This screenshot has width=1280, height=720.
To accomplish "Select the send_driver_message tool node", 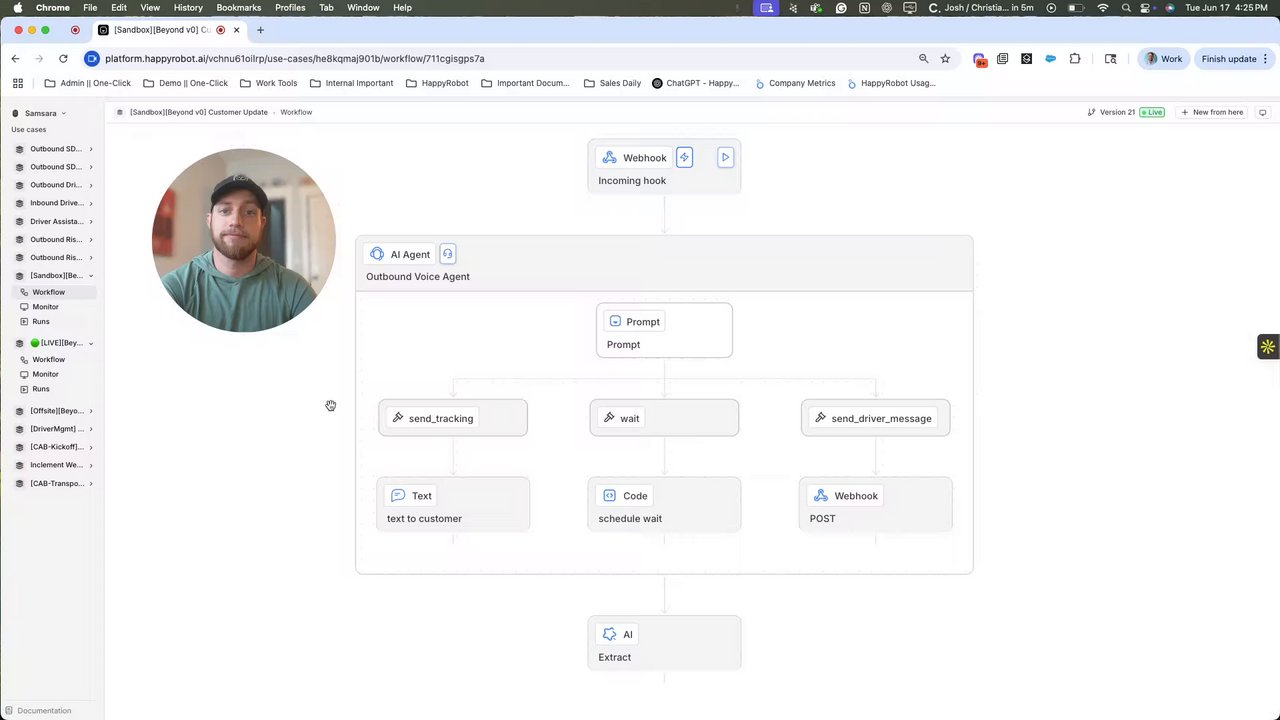I will [875, 418].
